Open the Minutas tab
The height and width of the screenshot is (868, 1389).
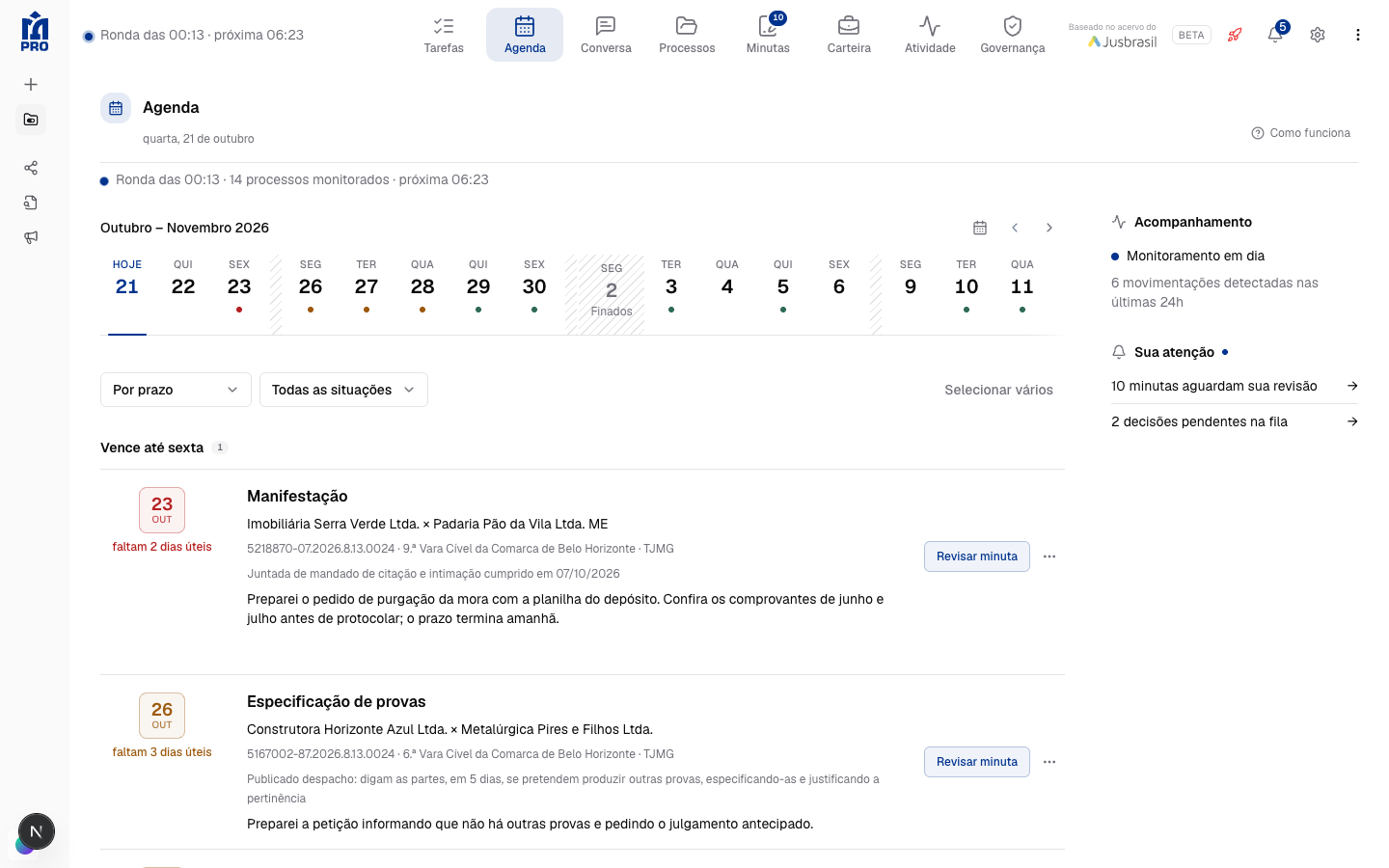768,35
